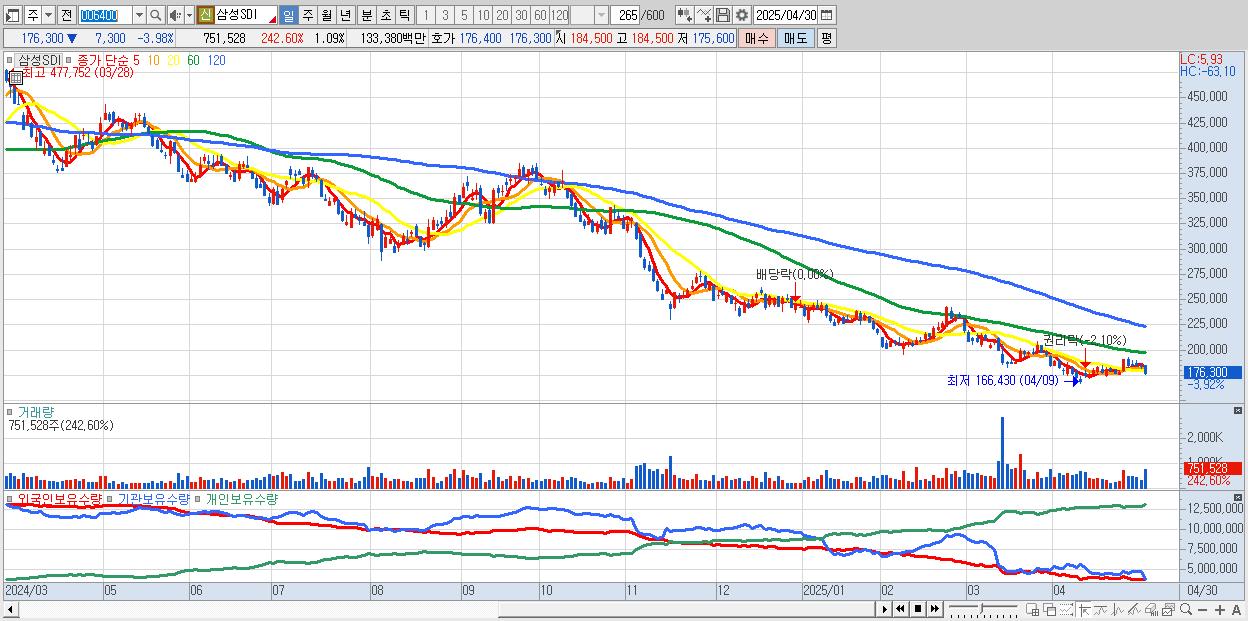Click the crosshair axis tool icon at bottom
The height and width of the screenshot is (621, 1248).
pos(1084,609)
